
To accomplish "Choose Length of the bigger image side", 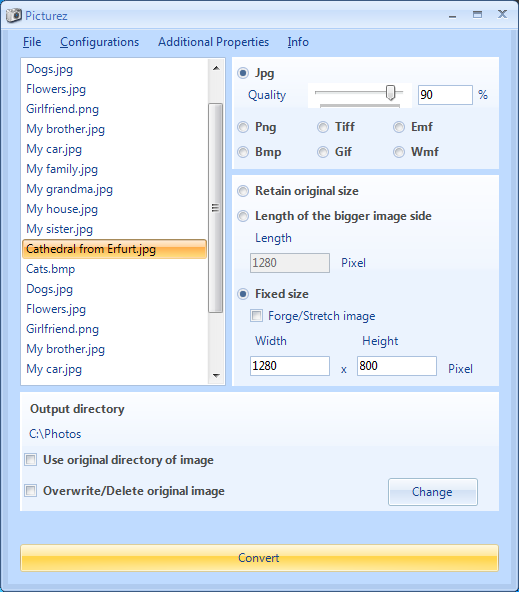I will point(243,216).
